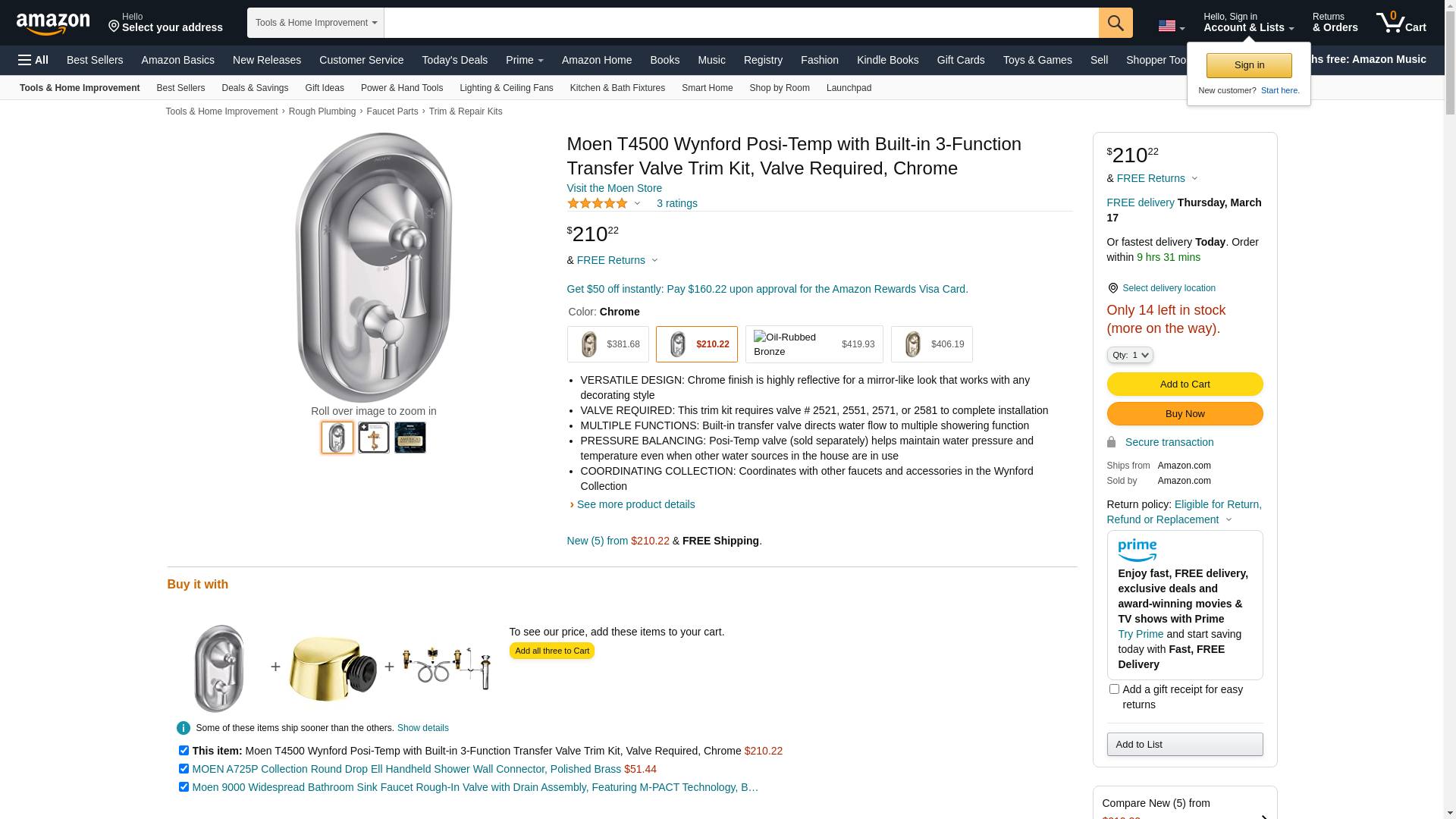The image size is (1456, 819).
Task: Open the shopping cart
Action: point(1401,23)
